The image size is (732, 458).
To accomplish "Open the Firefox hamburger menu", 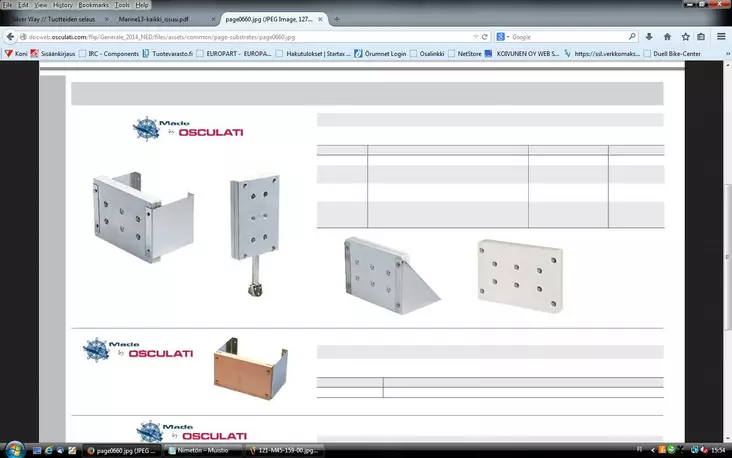I will click(x=721, y=37).
